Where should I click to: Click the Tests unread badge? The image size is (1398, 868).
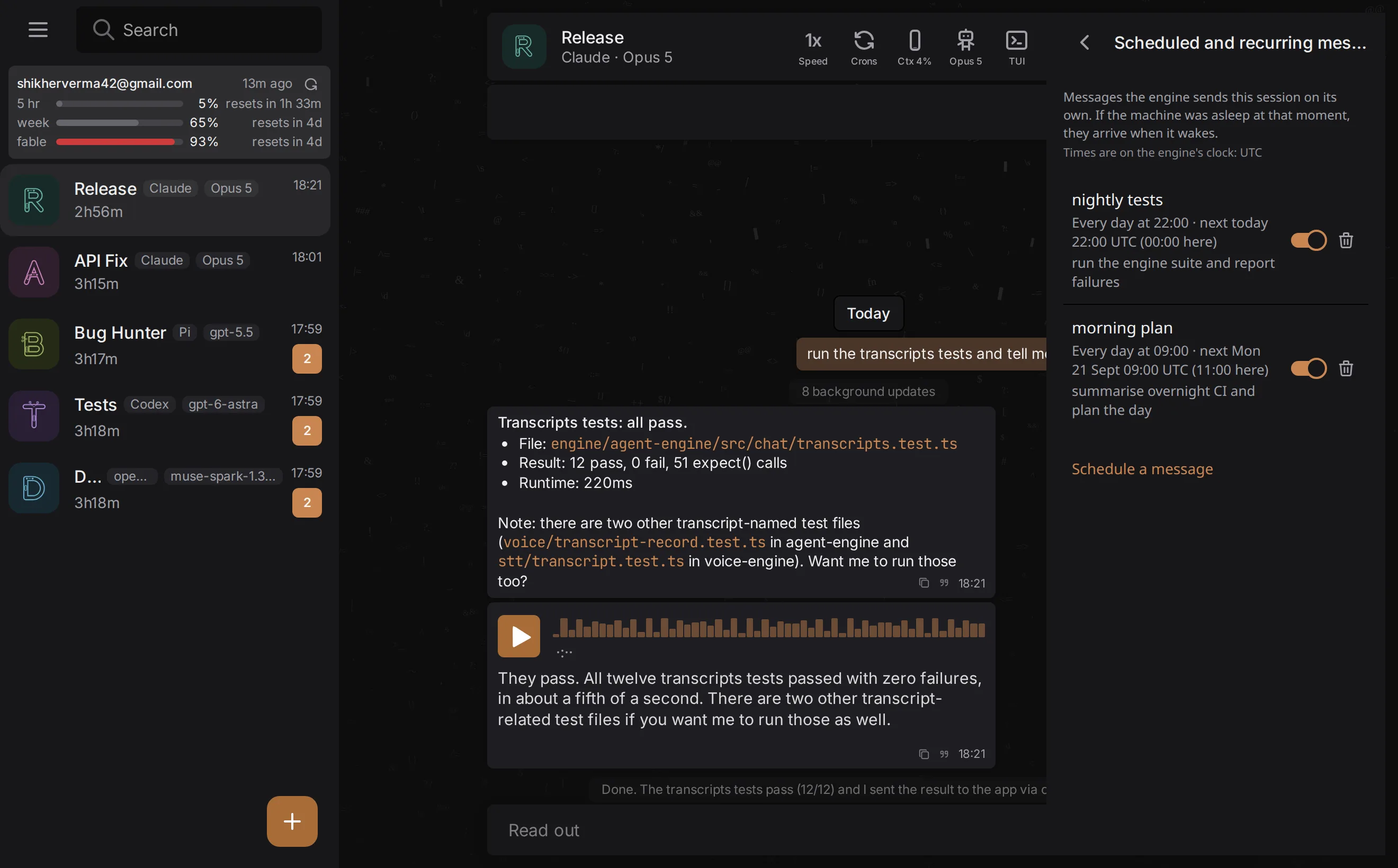click(307, 430)
